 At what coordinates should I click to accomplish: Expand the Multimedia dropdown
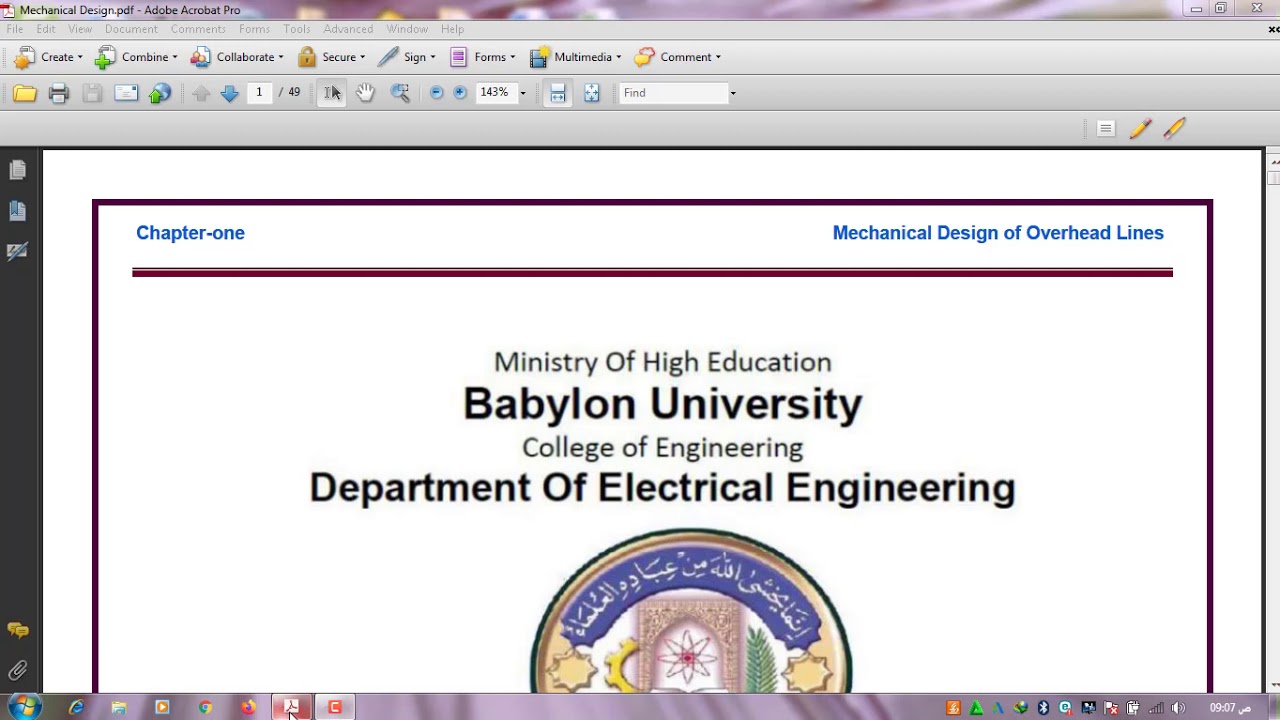pos(575,57)
